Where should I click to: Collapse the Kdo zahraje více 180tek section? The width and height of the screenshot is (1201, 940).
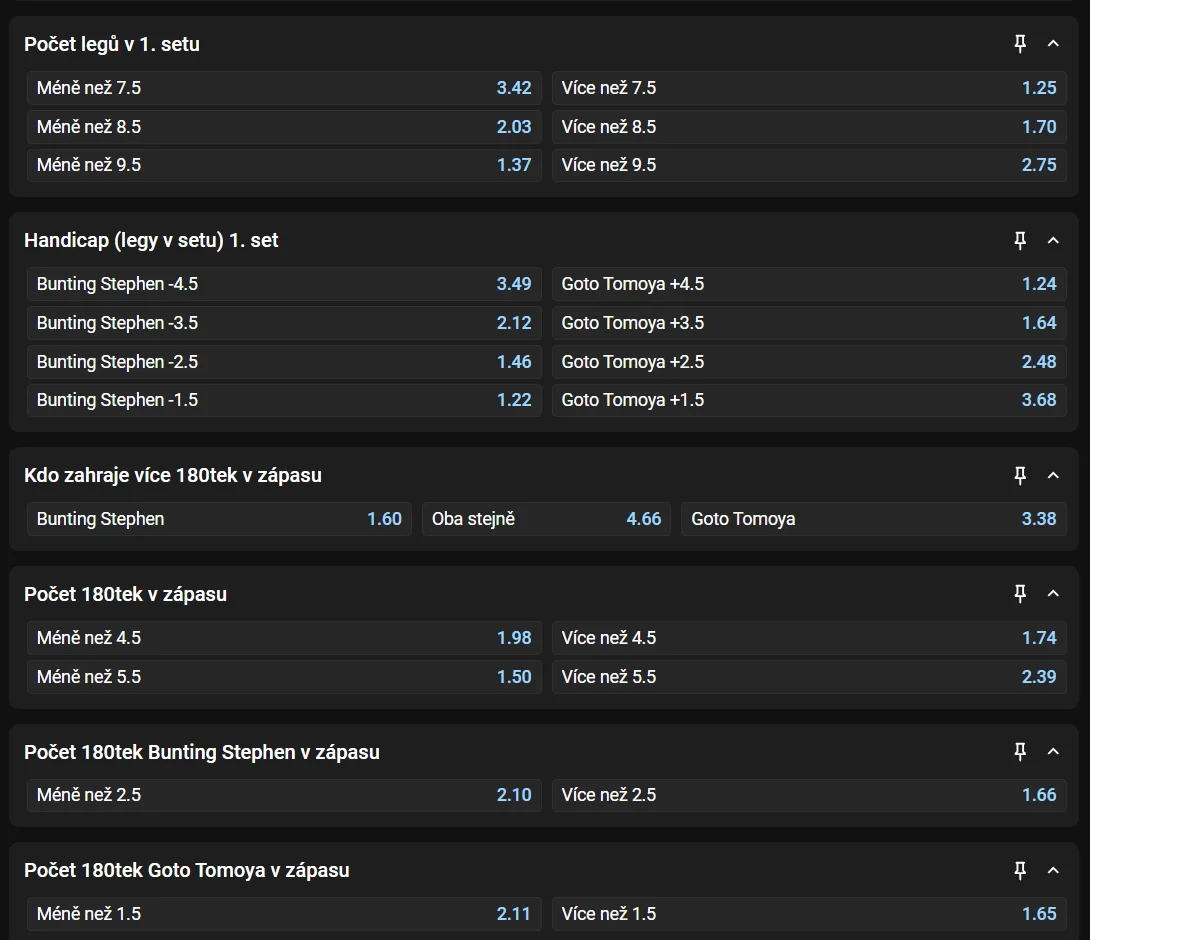tap(1053, 476)
